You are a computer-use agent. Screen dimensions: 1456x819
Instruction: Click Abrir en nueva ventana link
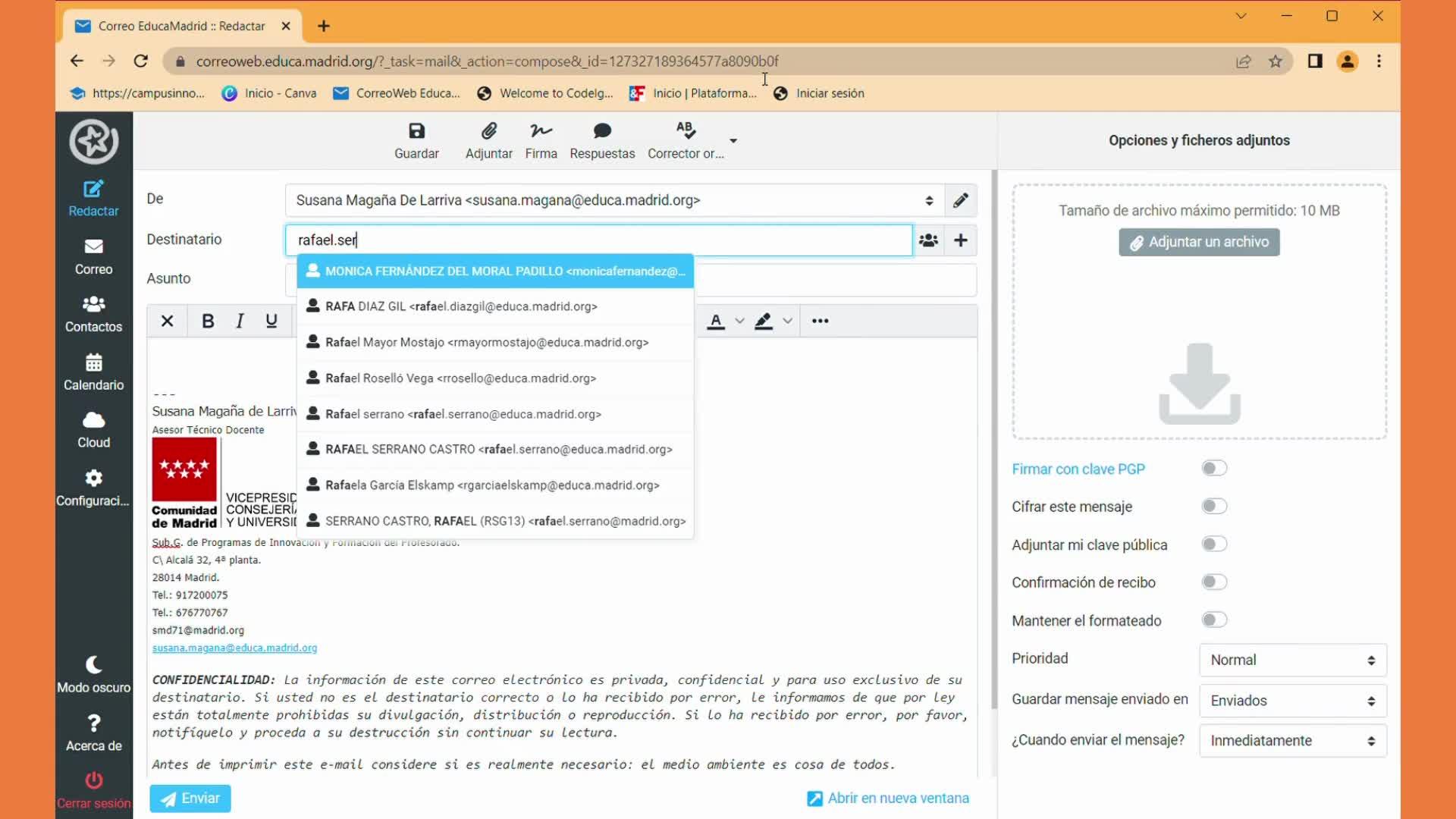(x=888, y=799)
